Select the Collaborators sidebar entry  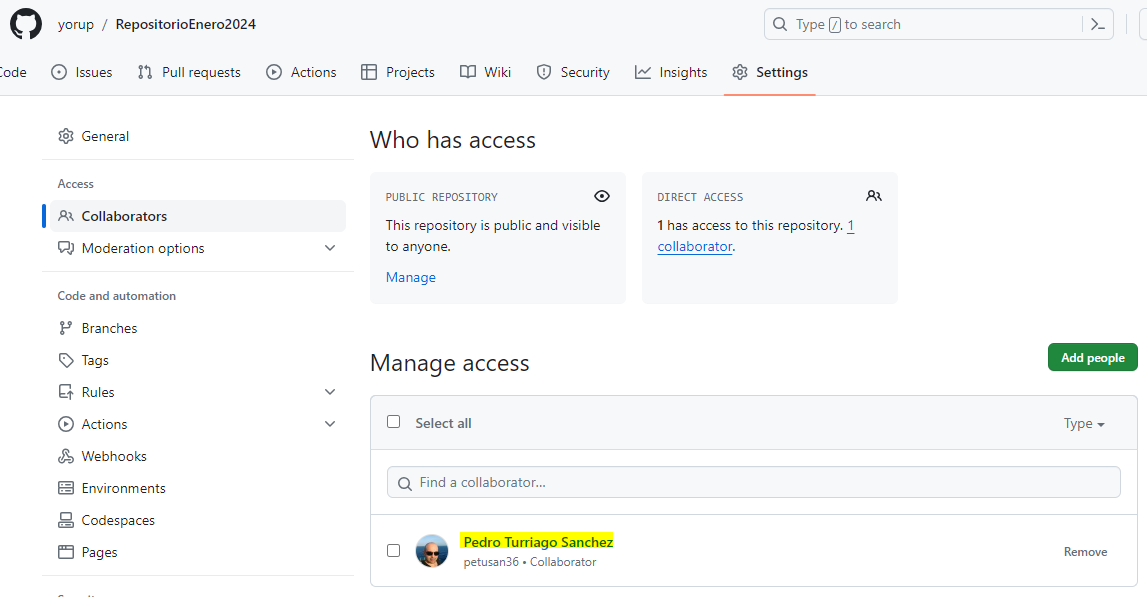[124, 215]
